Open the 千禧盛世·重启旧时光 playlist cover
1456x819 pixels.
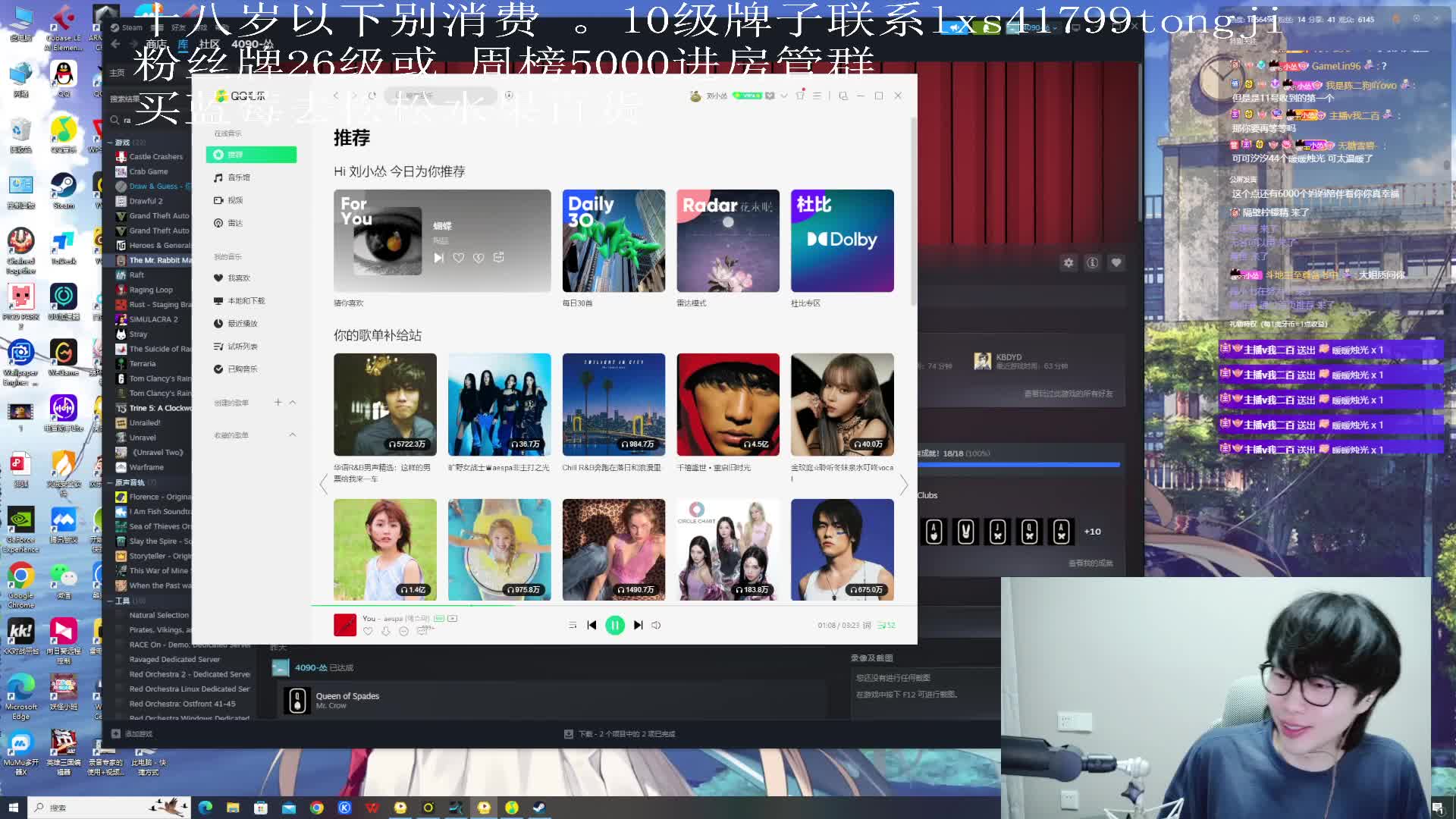tap(728, 404)
